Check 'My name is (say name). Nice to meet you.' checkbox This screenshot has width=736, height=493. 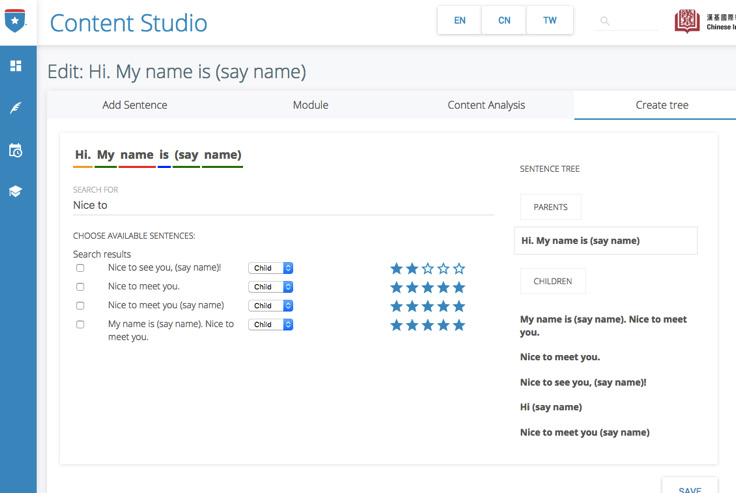point(80,324)
